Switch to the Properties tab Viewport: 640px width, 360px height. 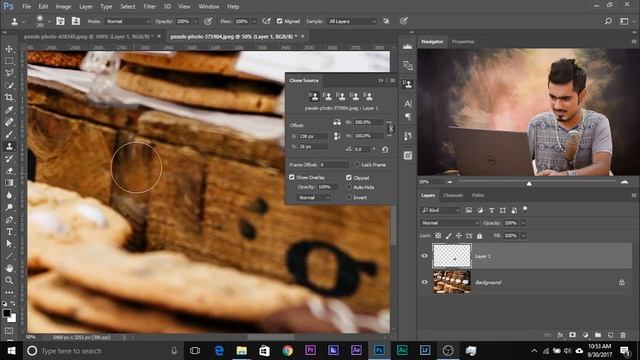coord(463,42)
